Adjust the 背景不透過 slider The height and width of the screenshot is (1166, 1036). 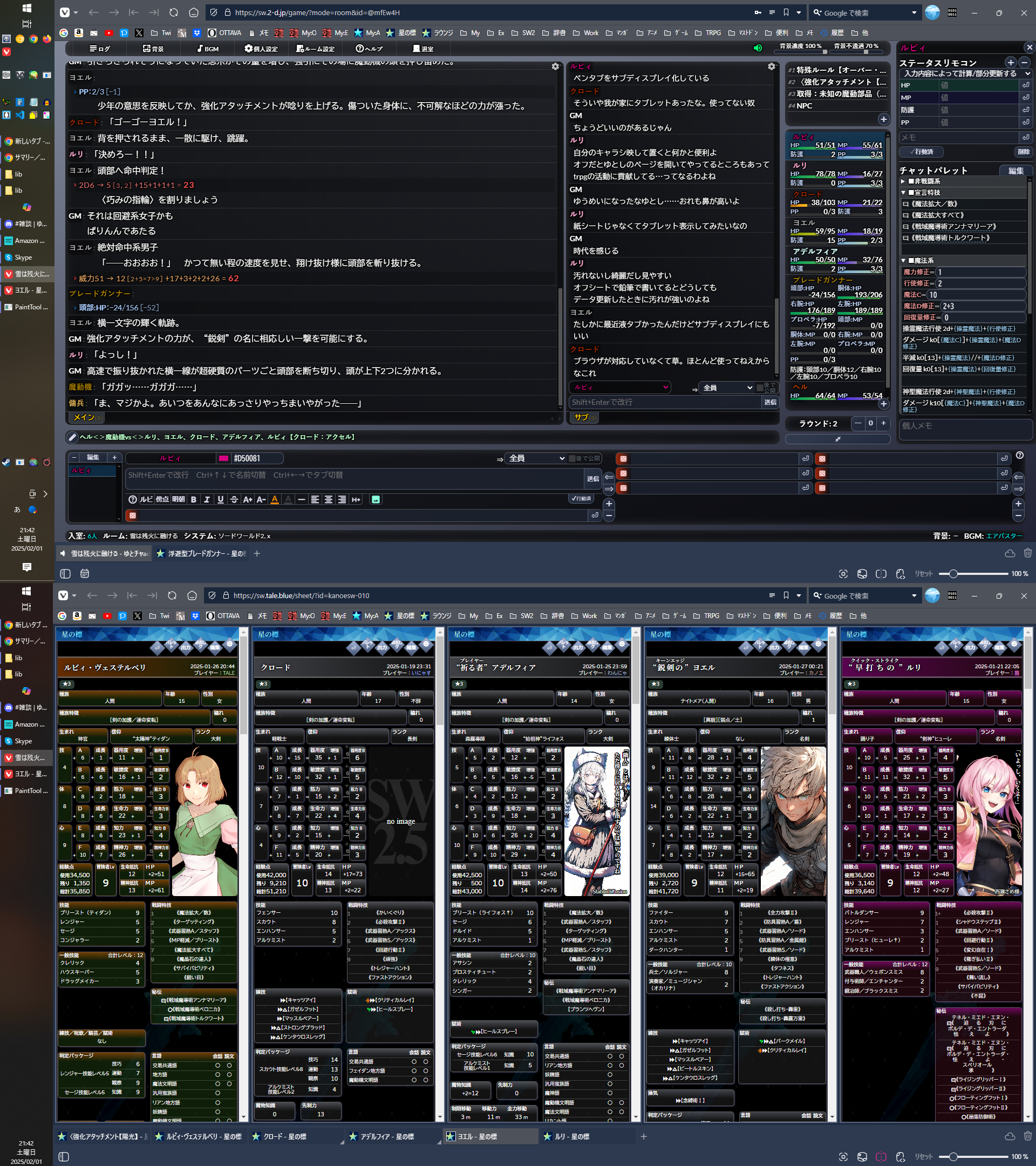tap(856, 52)
